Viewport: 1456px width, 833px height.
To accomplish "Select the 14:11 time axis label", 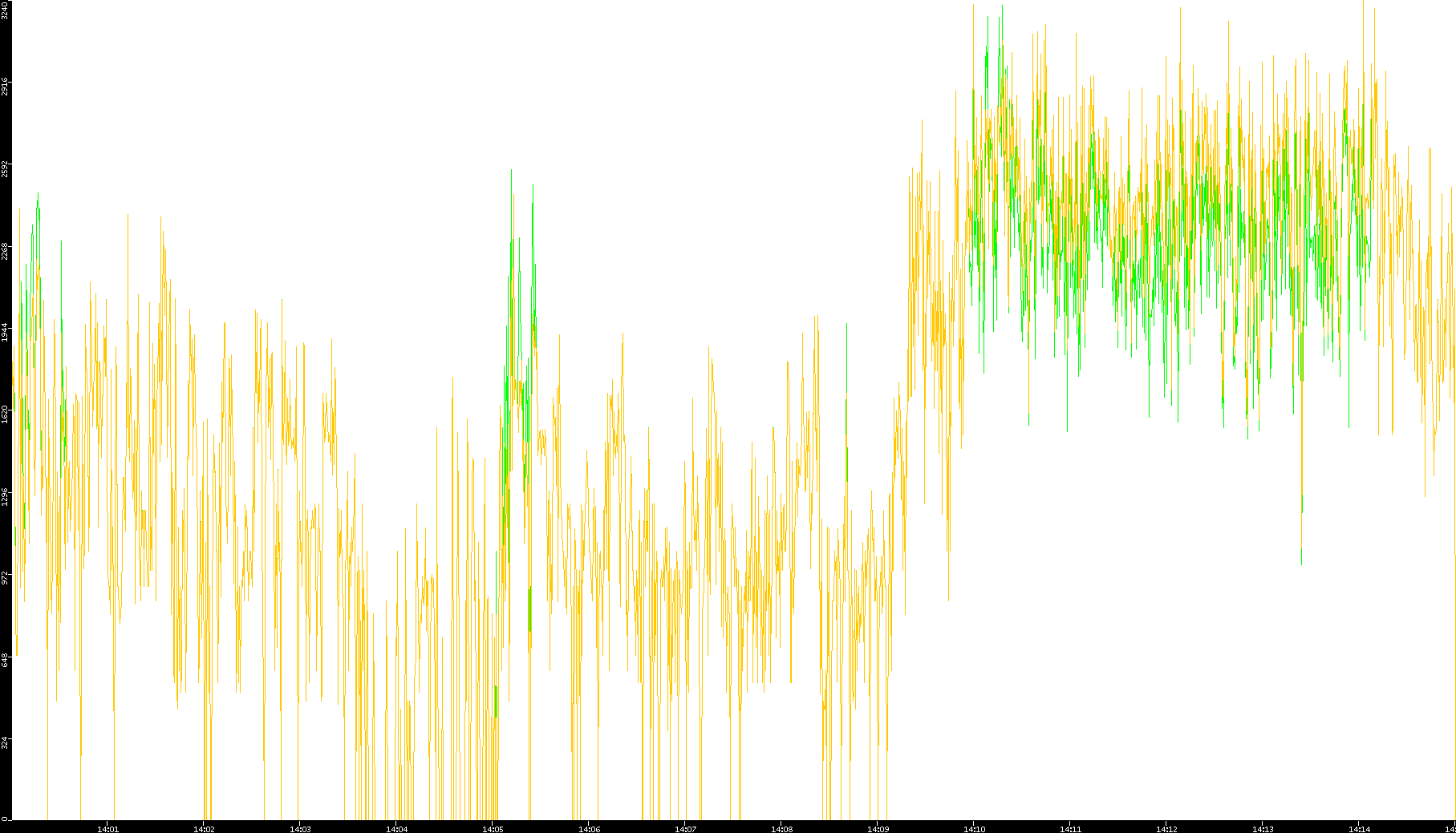I will point(1071,829).
